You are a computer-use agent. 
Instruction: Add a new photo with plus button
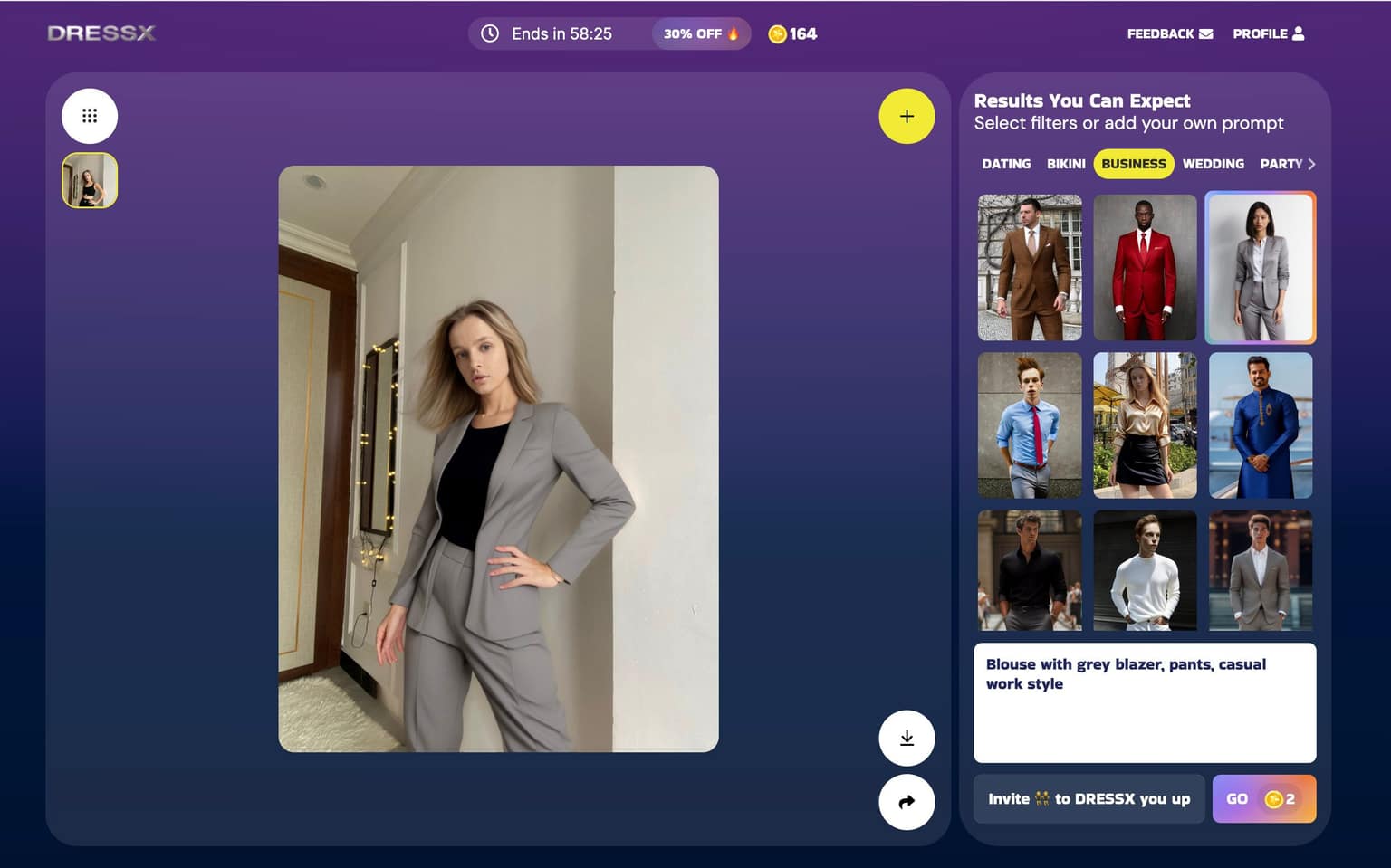pyautogui.click(x=907, y=116)
